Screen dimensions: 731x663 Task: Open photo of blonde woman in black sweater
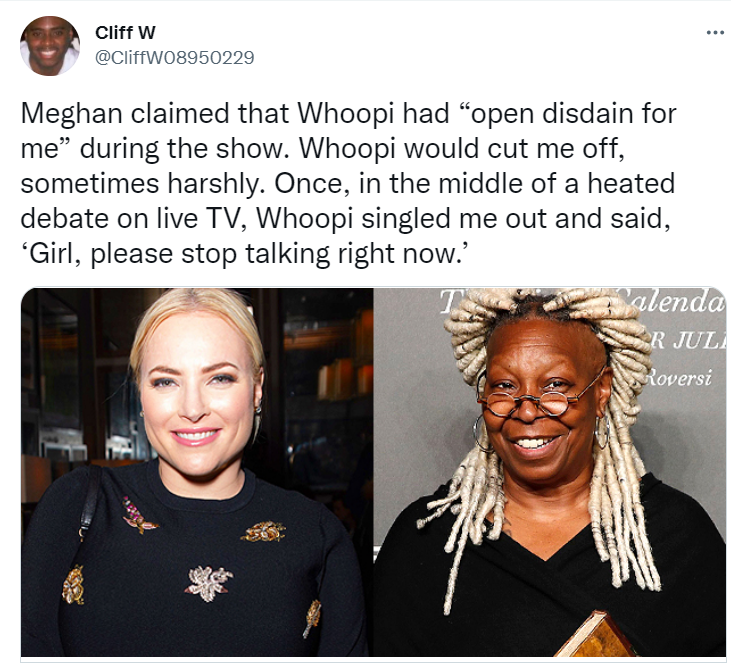click(197, 472)
